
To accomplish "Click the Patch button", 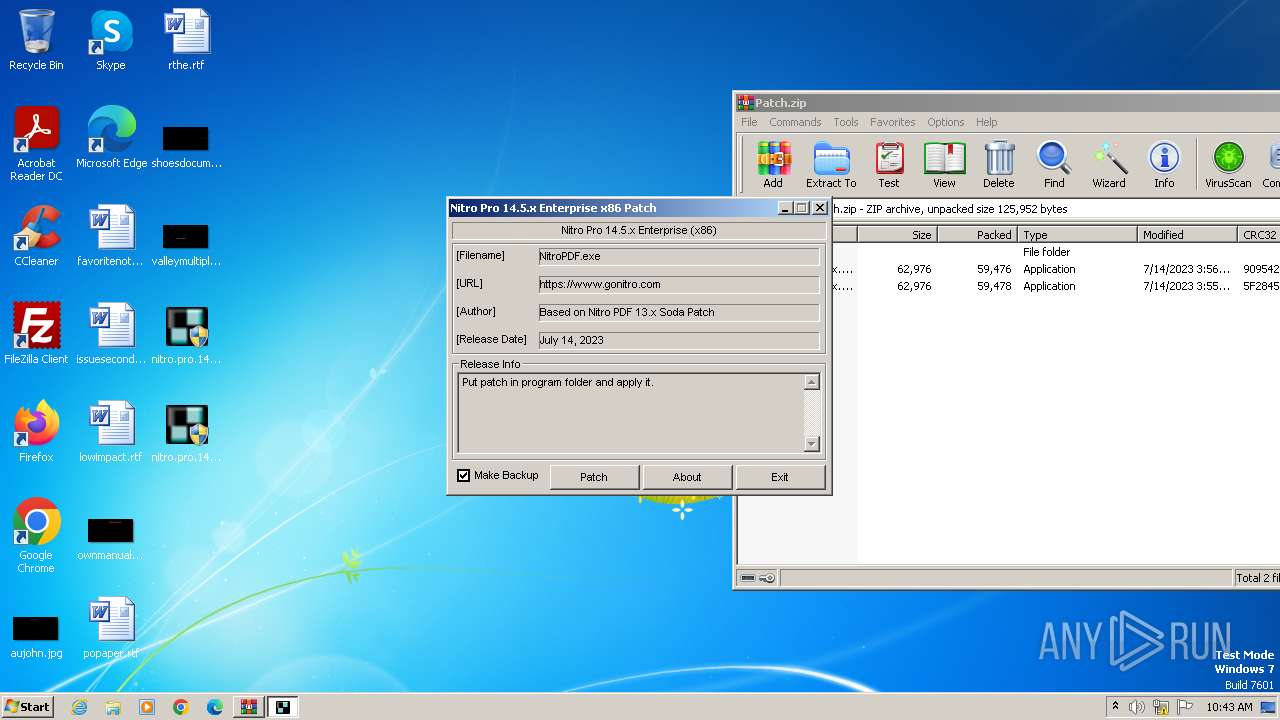I will click(x=594, y=477).
